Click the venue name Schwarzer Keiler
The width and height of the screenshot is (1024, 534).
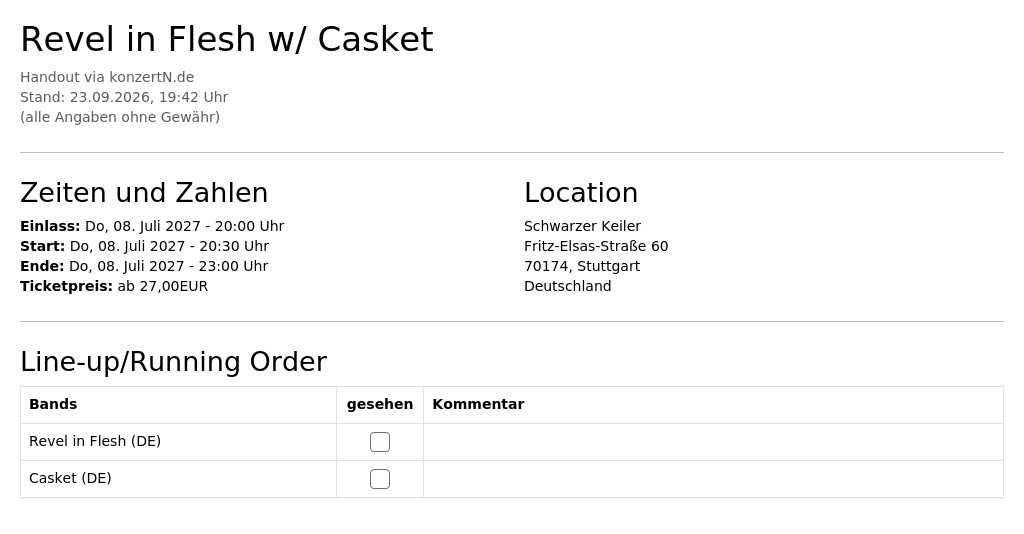(x=583, y=226)
